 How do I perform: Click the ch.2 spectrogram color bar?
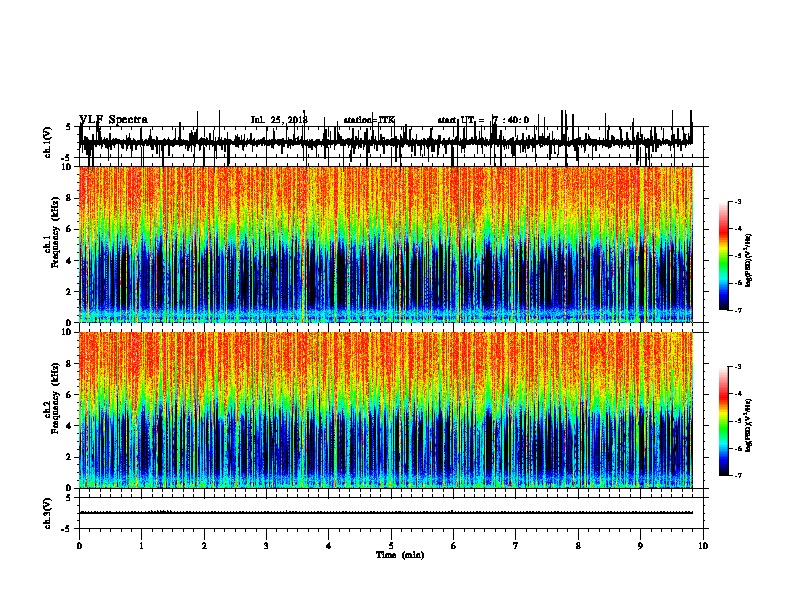724,421
